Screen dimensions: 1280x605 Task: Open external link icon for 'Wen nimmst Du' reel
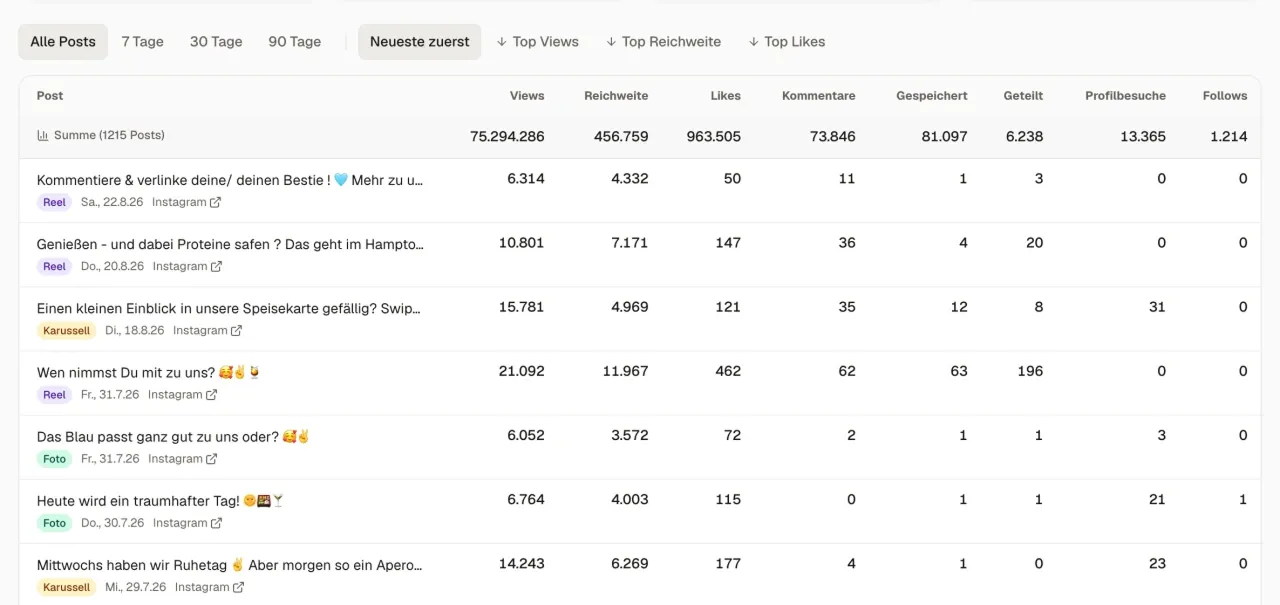point(211,394)
